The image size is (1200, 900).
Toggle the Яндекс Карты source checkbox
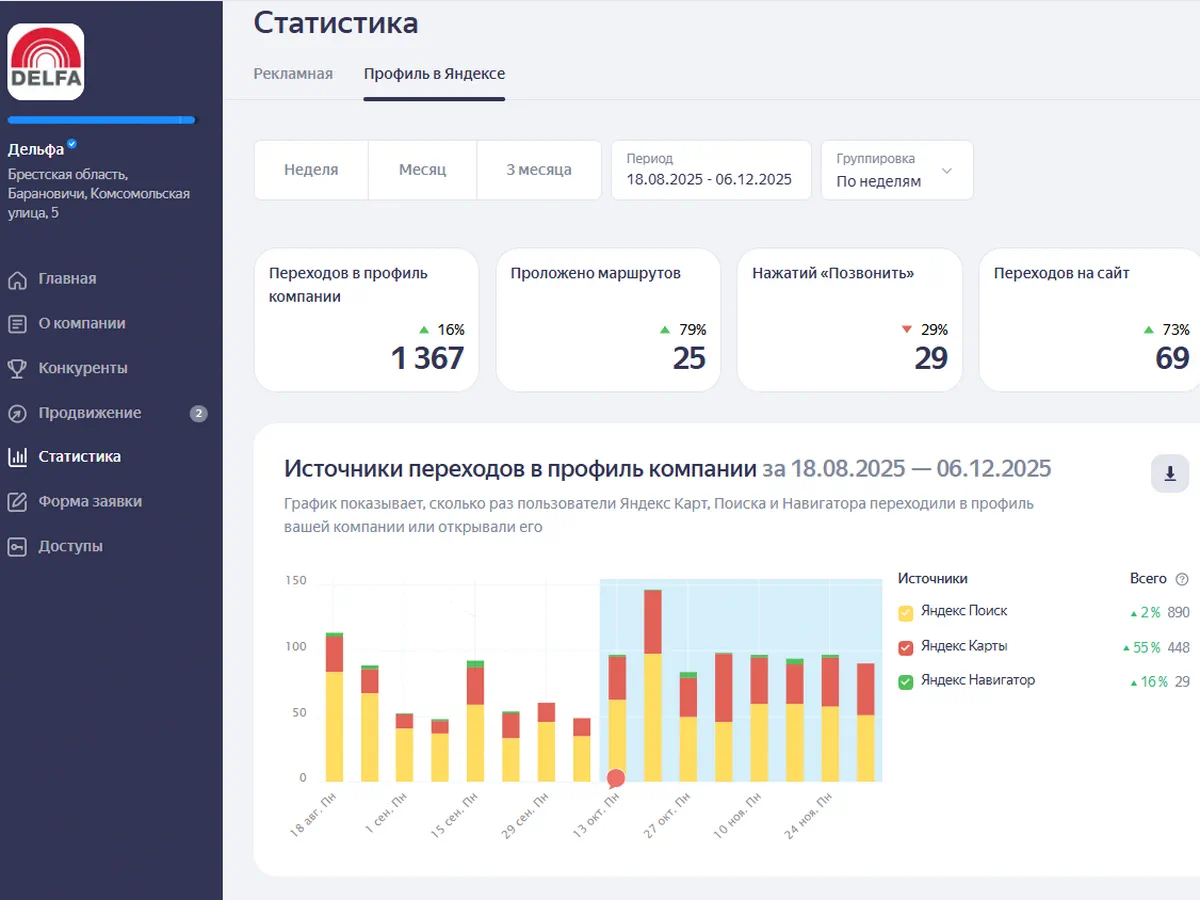pos(906,647)
